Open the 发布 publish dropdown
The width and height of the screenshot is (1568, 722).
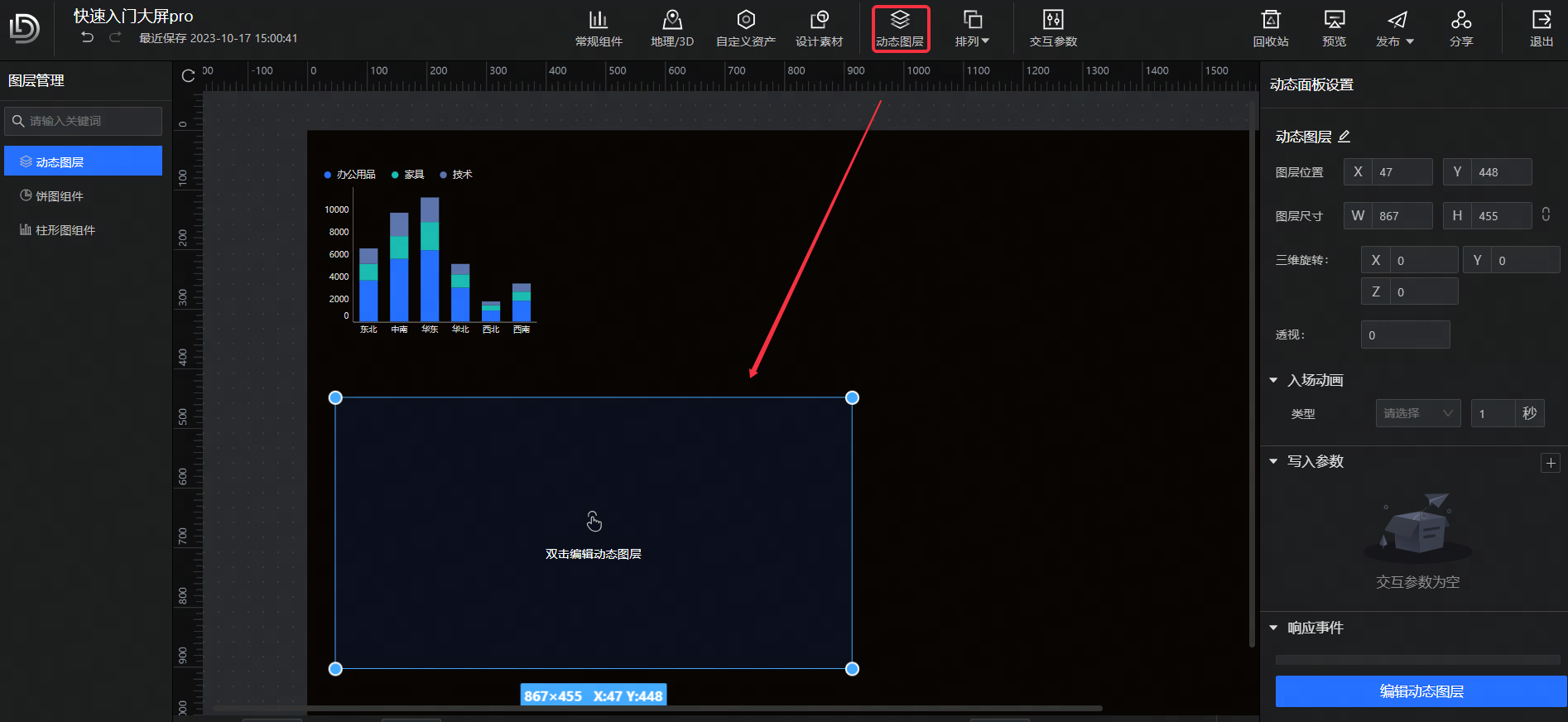tap(1396, 29)
